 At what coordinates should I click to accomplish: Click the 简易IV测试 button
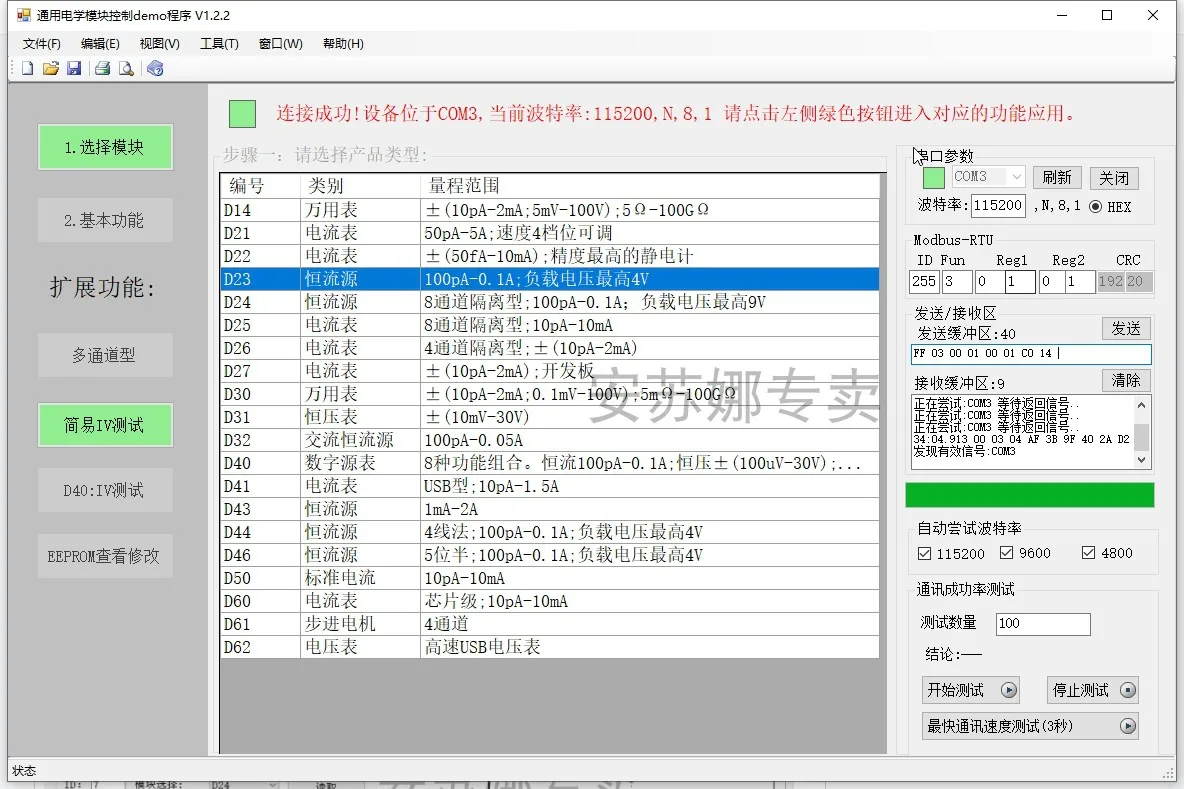click(105, 425)
